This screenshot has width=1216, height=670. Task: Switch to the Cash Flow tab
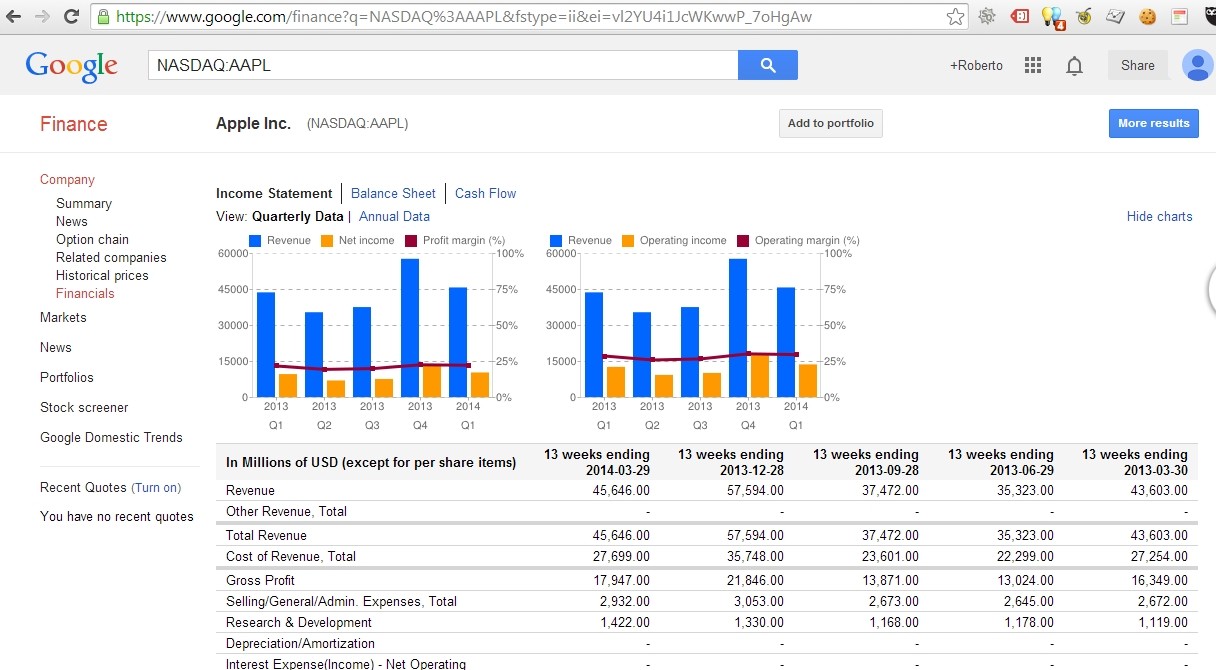(x=486, y=194)
